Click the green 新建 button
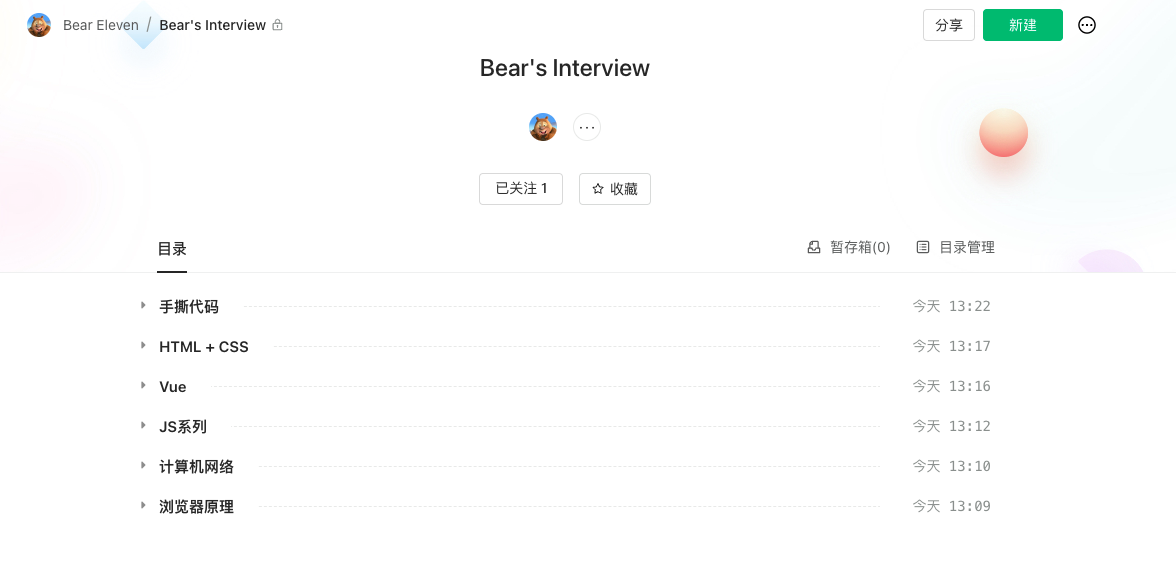 coord(1023,25)
